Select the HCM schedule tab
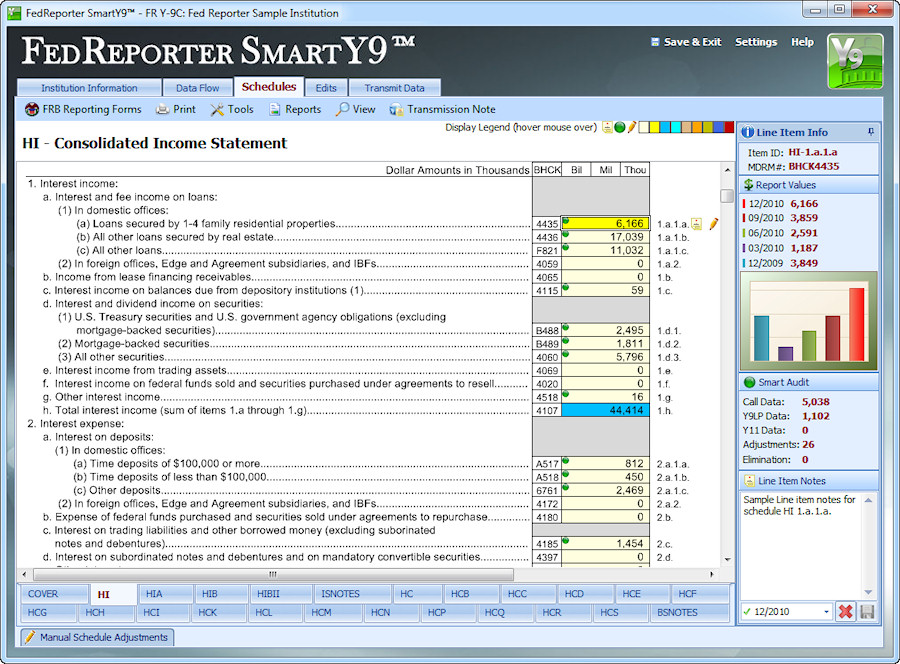This screenshot has width=900, height=664. coord(333,612)
